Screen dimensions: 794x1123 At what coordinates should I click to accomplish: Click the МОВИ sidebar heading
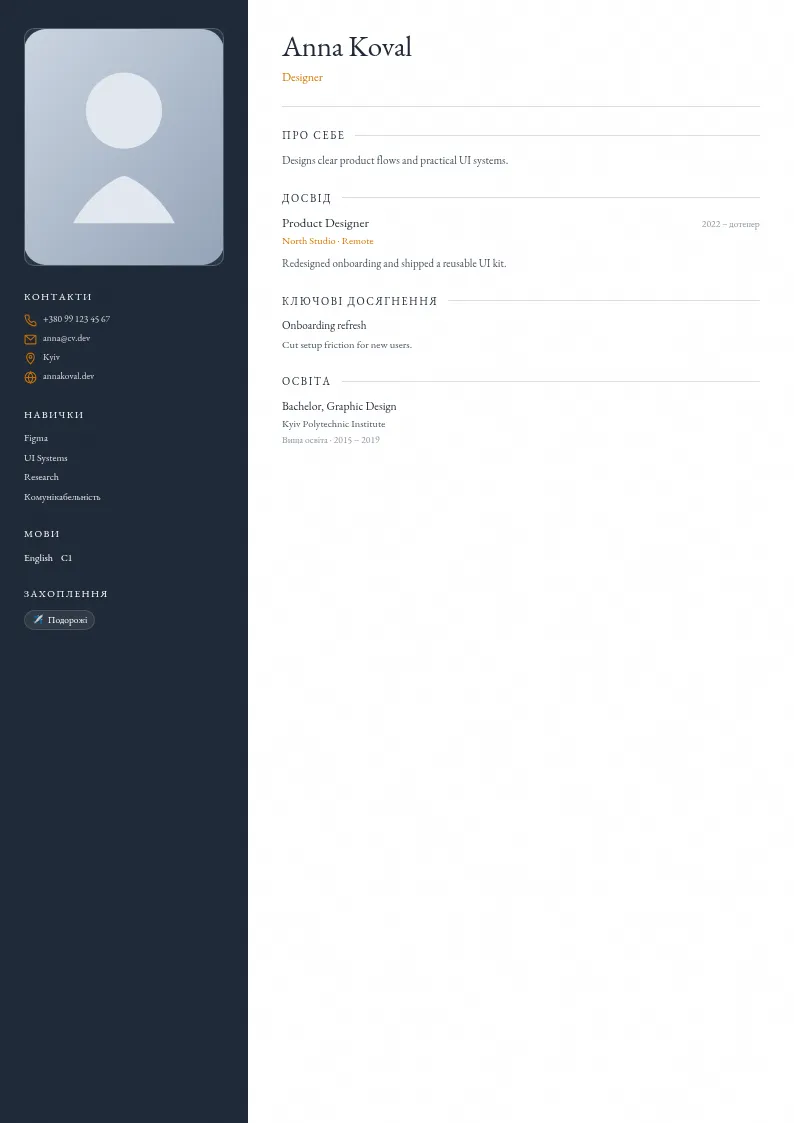pyautogui.click(x=42, y=534)
